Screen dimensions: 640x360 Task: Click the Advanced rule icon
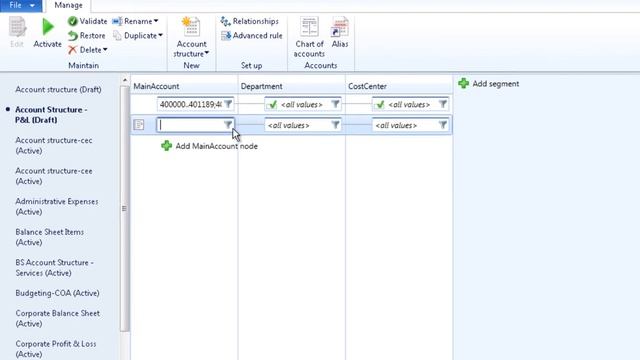point(226,36)
